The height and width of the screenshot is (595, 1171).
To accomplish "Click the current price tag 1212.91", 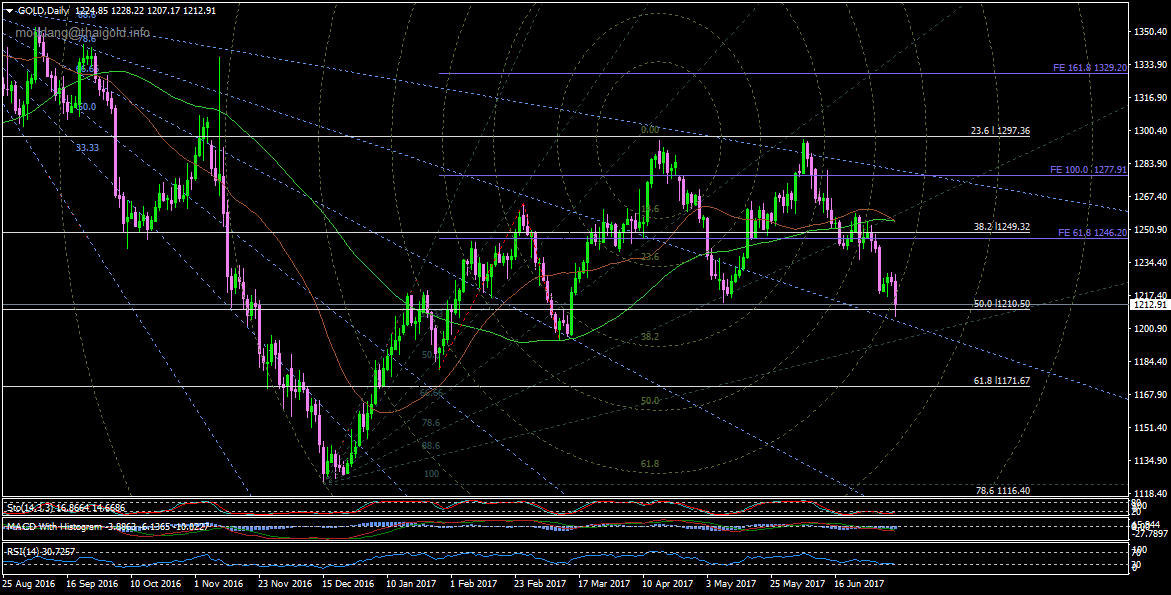I will pos(1150,305).
